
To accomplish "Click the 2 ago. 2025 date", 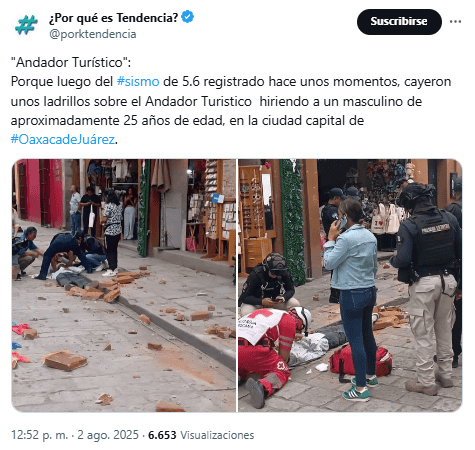I will [108, 435].
